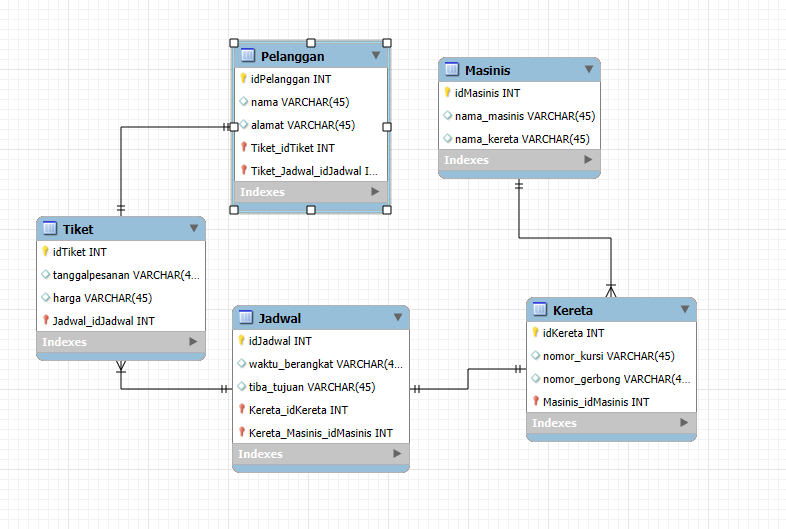Image resolution: width=786 pixels, height=529 pixels.
Task: Expand the Indexes section of Jadwal
Action: [x=397, y=453]
